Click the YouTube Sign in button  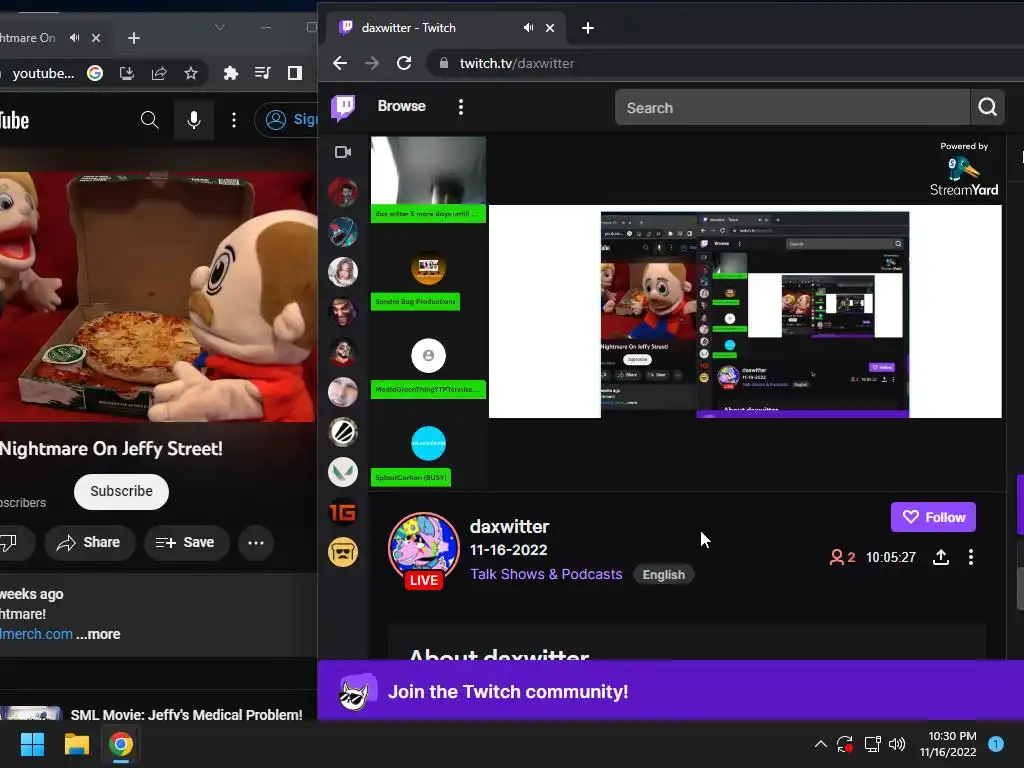[287, 120]
